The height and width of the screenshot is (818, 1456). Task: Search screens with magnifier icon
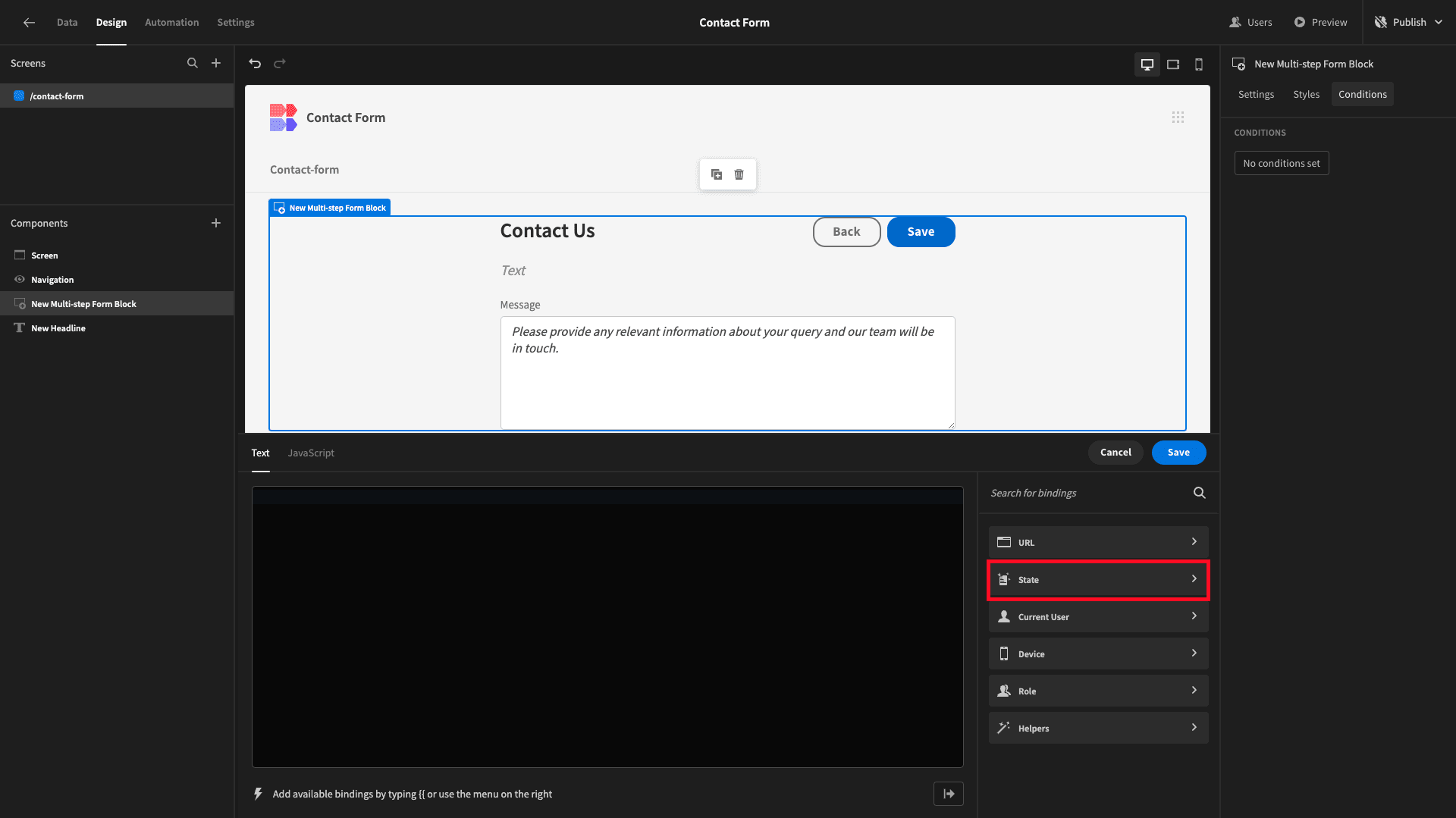point(193,64)
